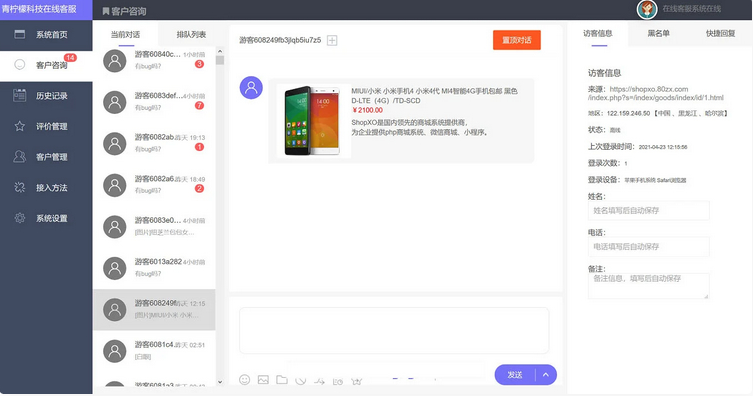Open the shopxo source URL link
This screenshot has height=396, width=753.
coord(656,93)
